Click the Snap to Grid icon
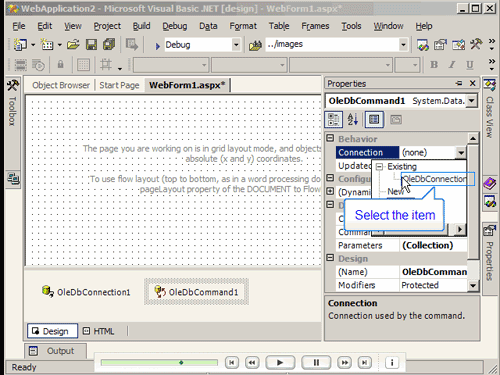This screenshot has width=500, height=375. [106, 64]
